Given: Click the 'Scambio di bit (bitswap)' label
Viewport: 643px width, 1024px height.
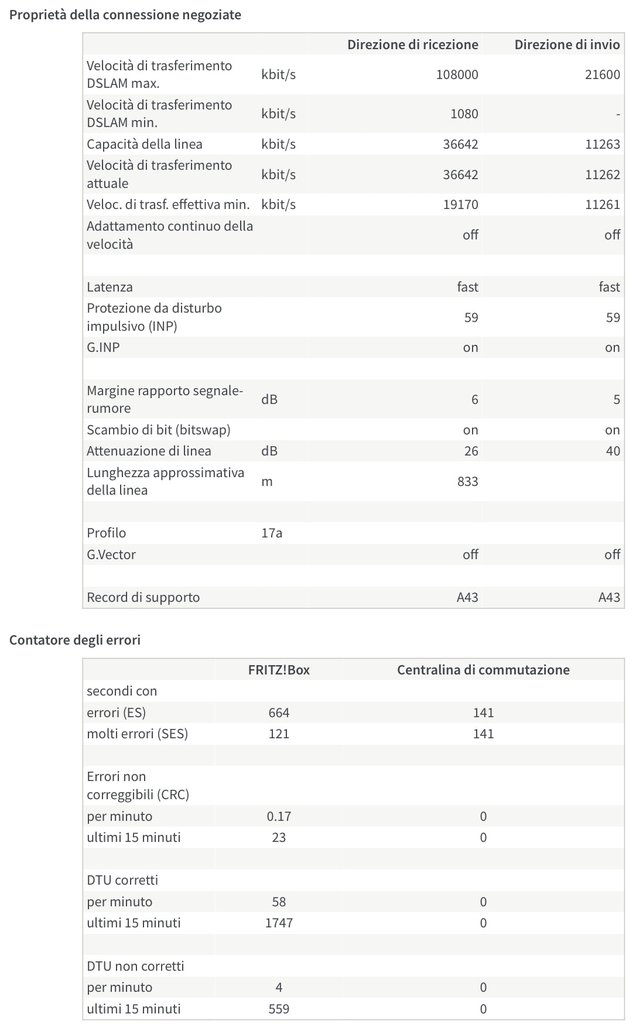Looking at the screenshot, I should coord(159,430).
